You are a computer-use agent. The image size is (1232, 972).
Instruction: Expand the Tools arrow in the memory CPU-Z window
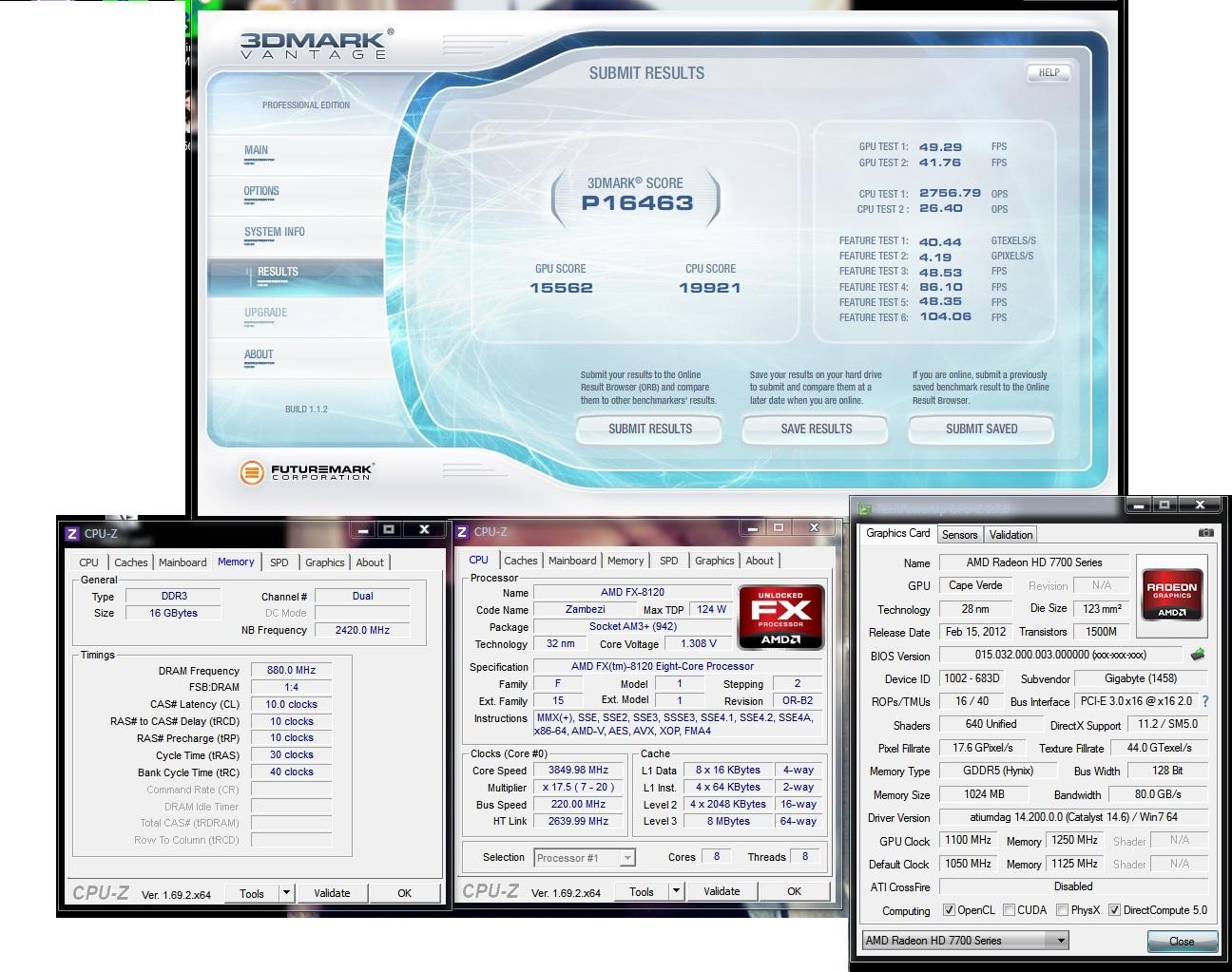(286, 893)
